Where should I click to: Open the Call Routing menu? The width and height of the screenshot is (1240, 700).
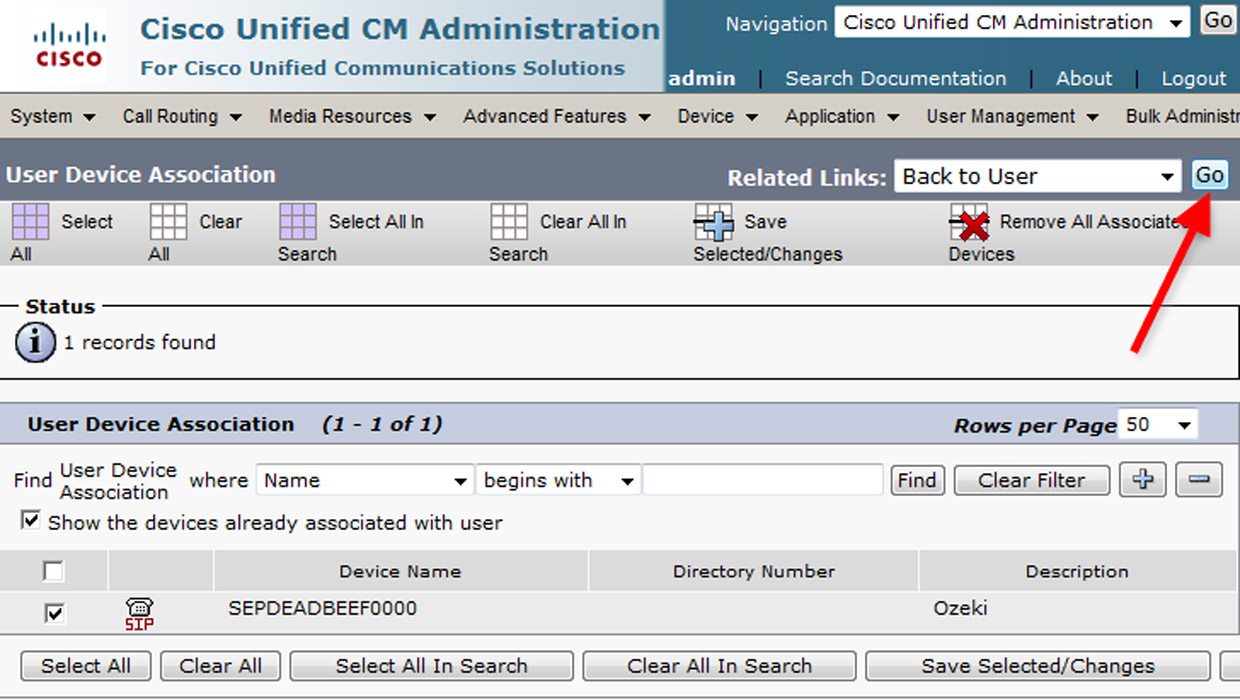tap(182, 116)
